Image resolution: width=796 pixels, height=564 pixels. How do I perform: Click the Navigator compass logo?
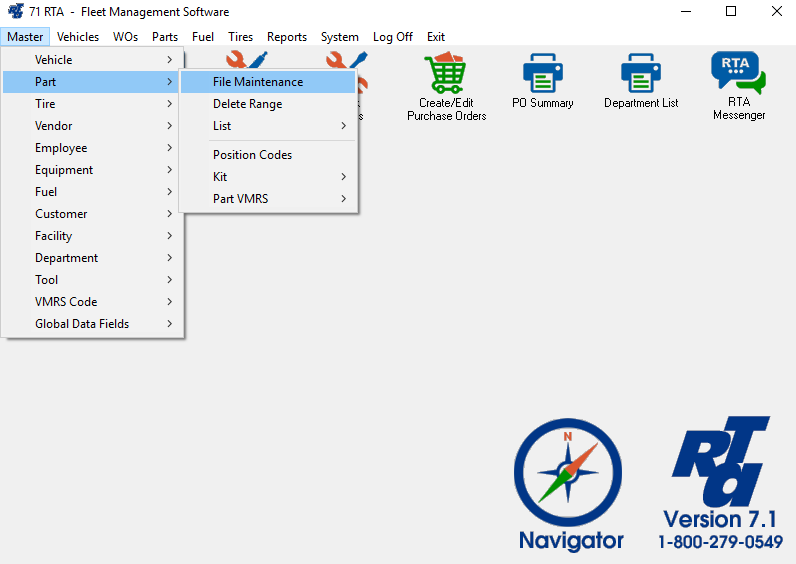pyautogui.click(x=569, y=473)
